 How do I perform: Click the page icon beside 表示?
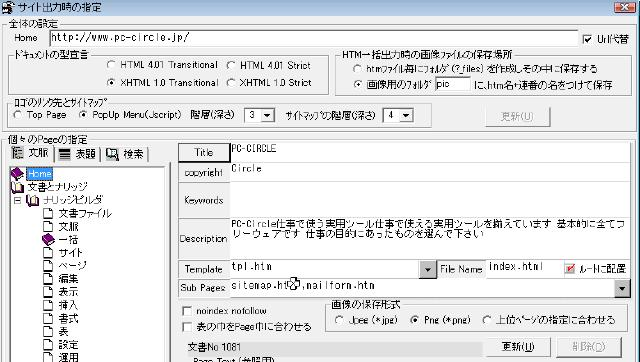coord(48,292)
